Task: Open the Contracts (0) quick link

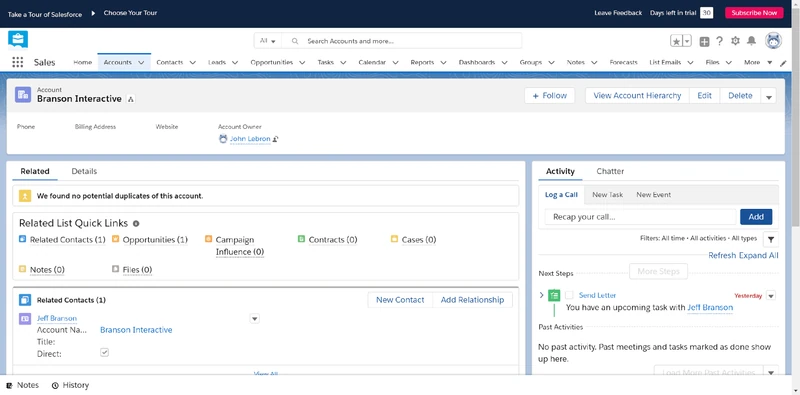Action: coord(333,240)
